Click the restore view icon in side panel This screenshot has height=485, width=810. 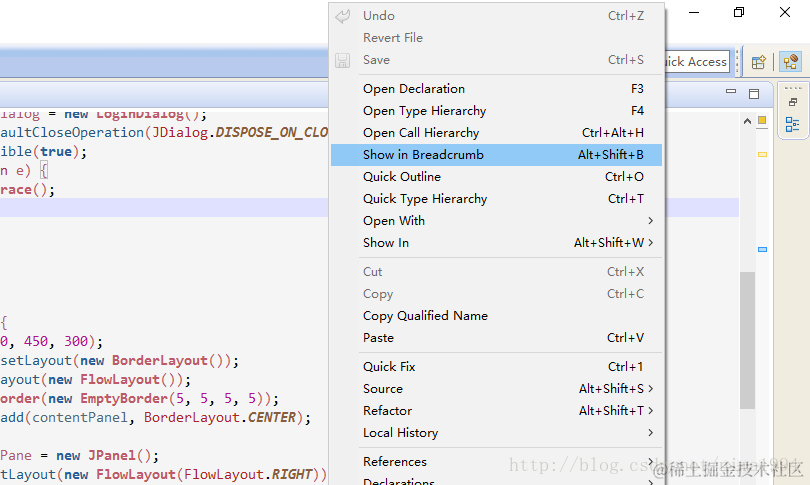pyautogui.click(x=793, y=102)
